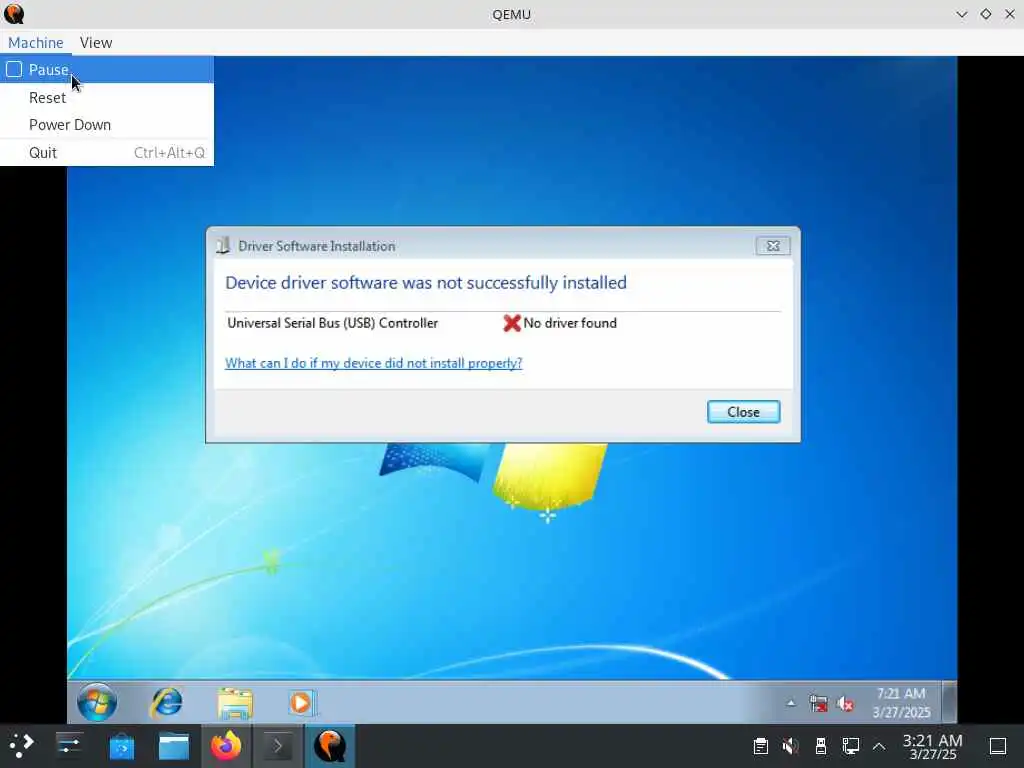Close the QEMU window
1024x768 pixels.
click(x=1010, y=14)
